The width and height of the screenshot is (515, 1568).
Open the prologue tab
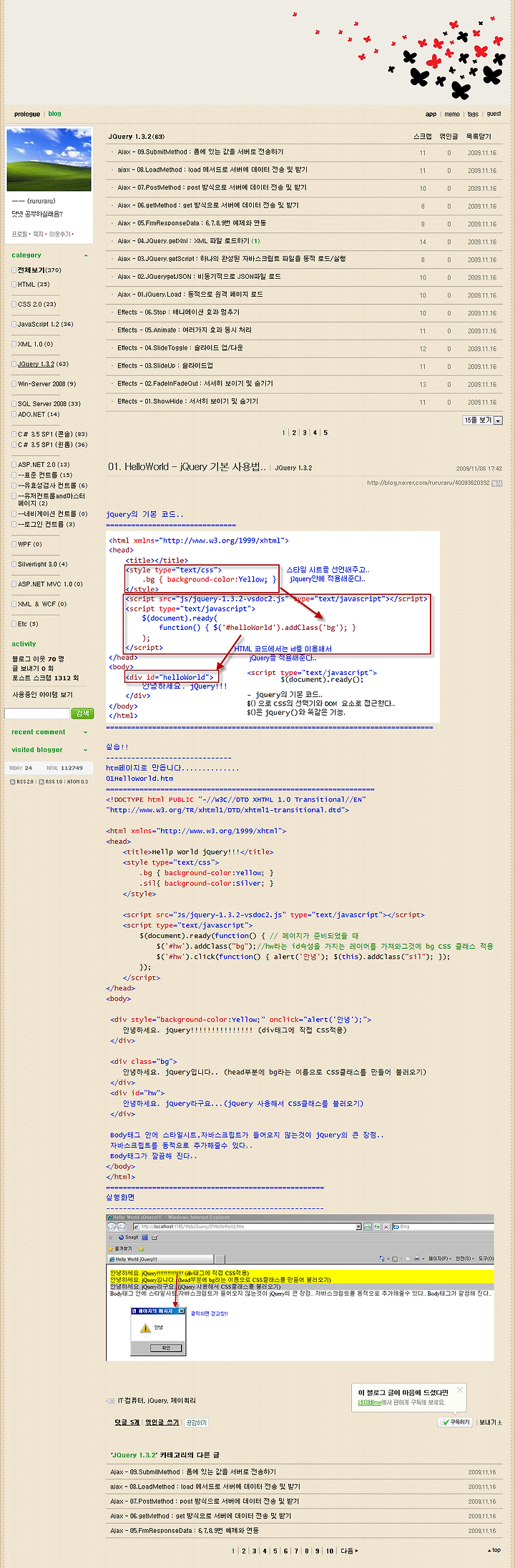27,114
